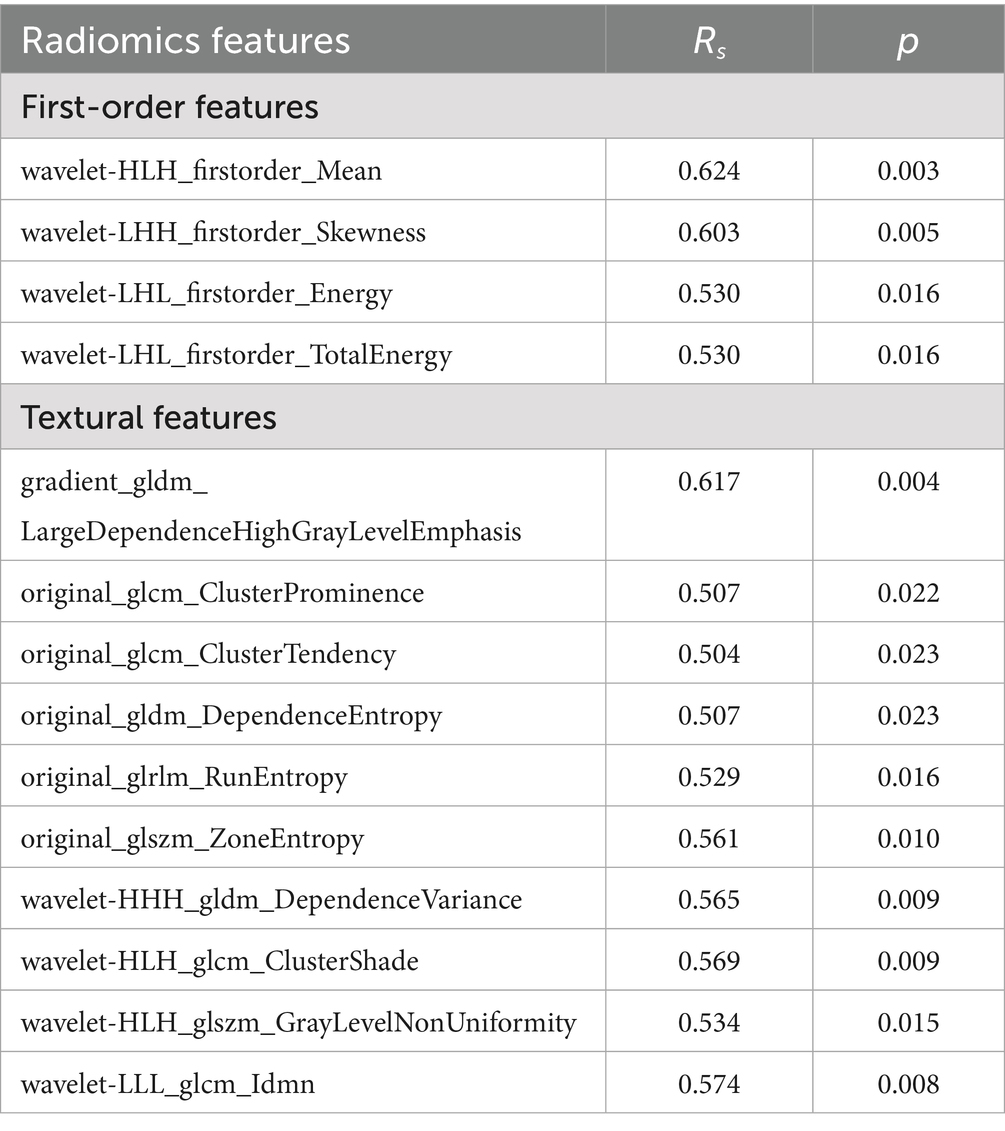Image resolution: width=1005 pixels, height=1131 pixels.
Task: Click the gradient_gldm_LargeDependenceHighGrayLevelEmphasis feature cell
Action: point(270,506)
